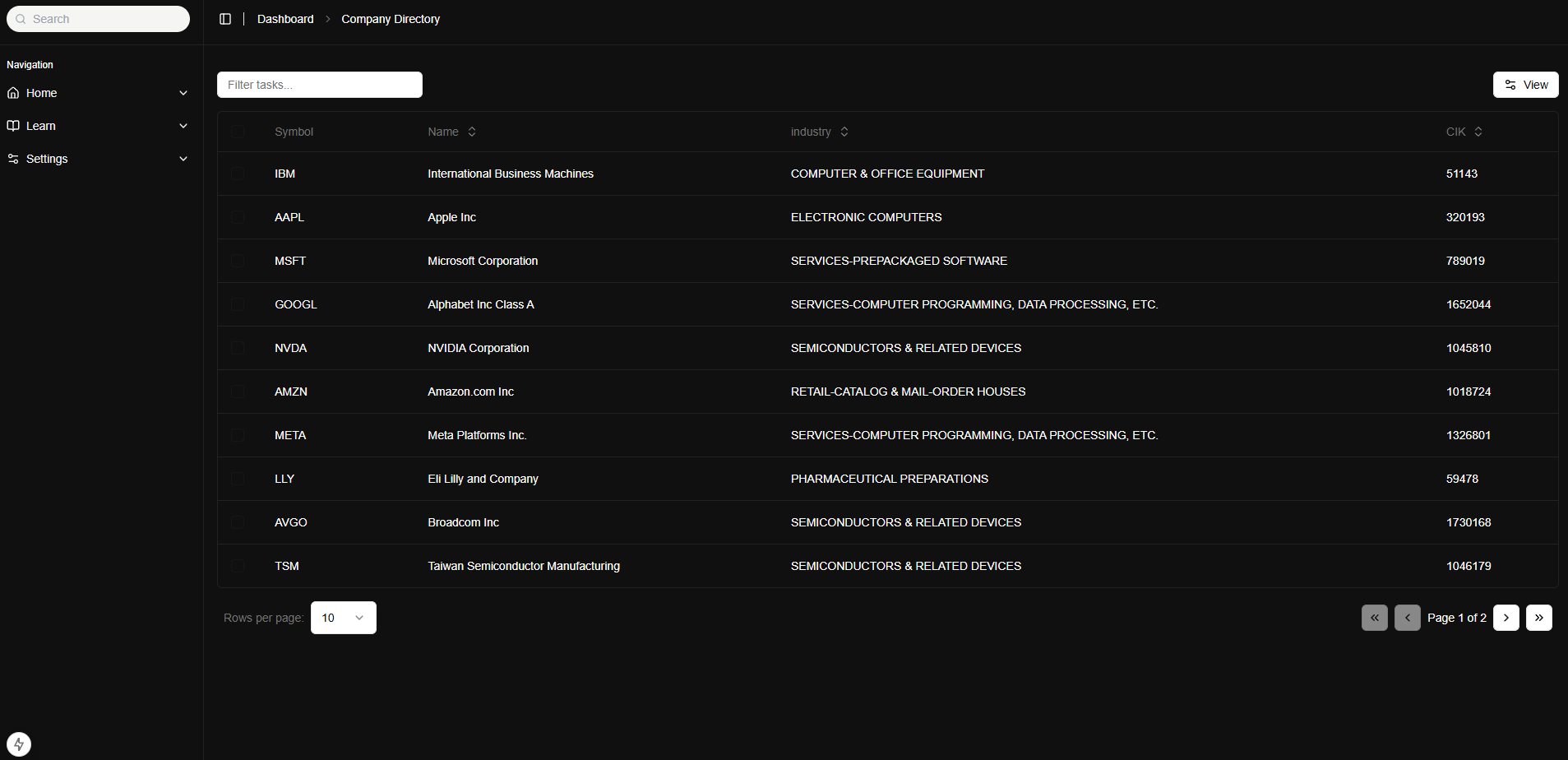Click the Name column header
The width and height of the screenshot is (1568, 760).
[452, 132]
